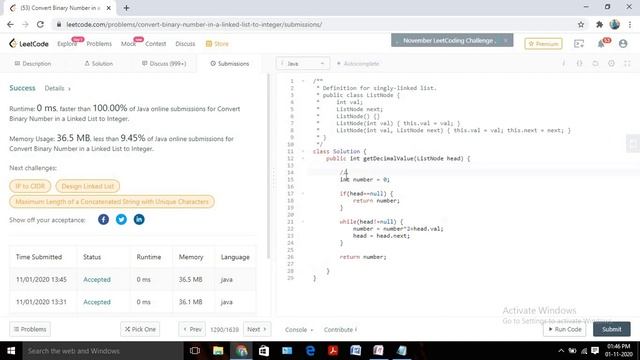This screenshot has width=640, height=360.
Task: Switch to the Solution tab
Action: [x=98, y=64]
